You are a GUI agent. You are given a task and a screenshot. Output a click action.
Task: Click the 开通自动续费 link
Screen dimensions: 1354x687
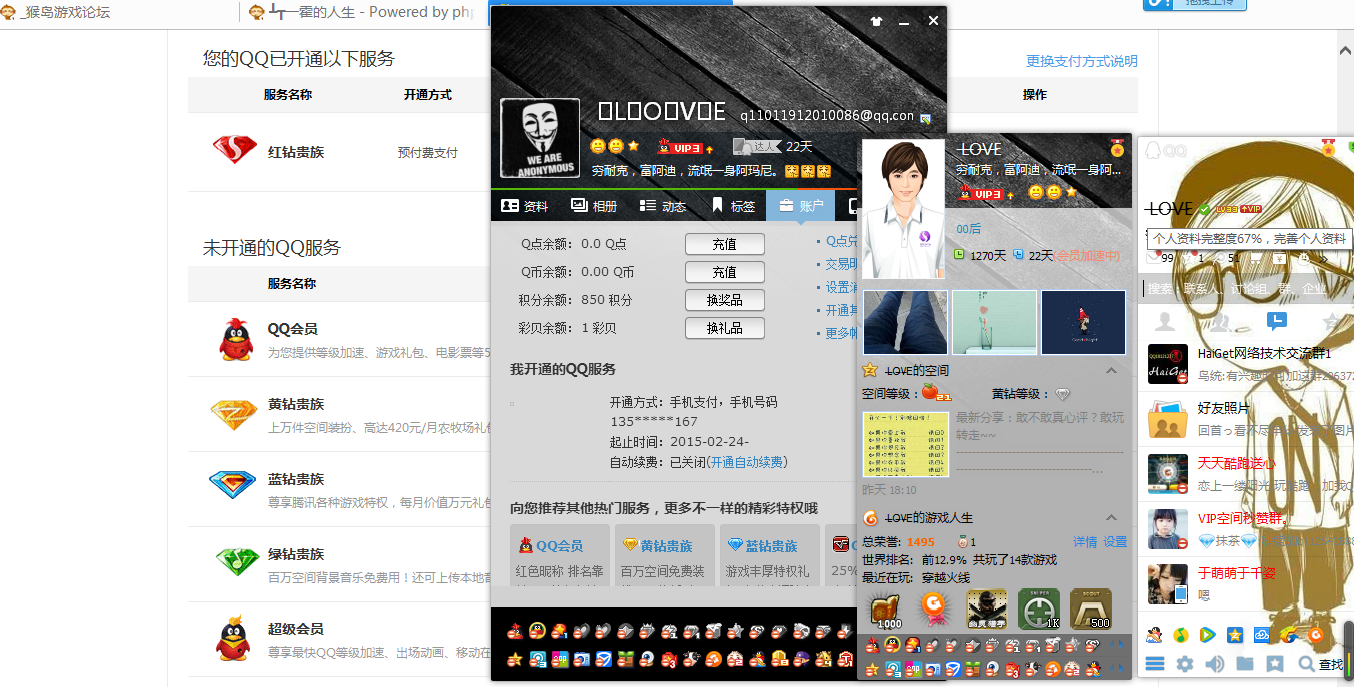[x=747, y=462]
